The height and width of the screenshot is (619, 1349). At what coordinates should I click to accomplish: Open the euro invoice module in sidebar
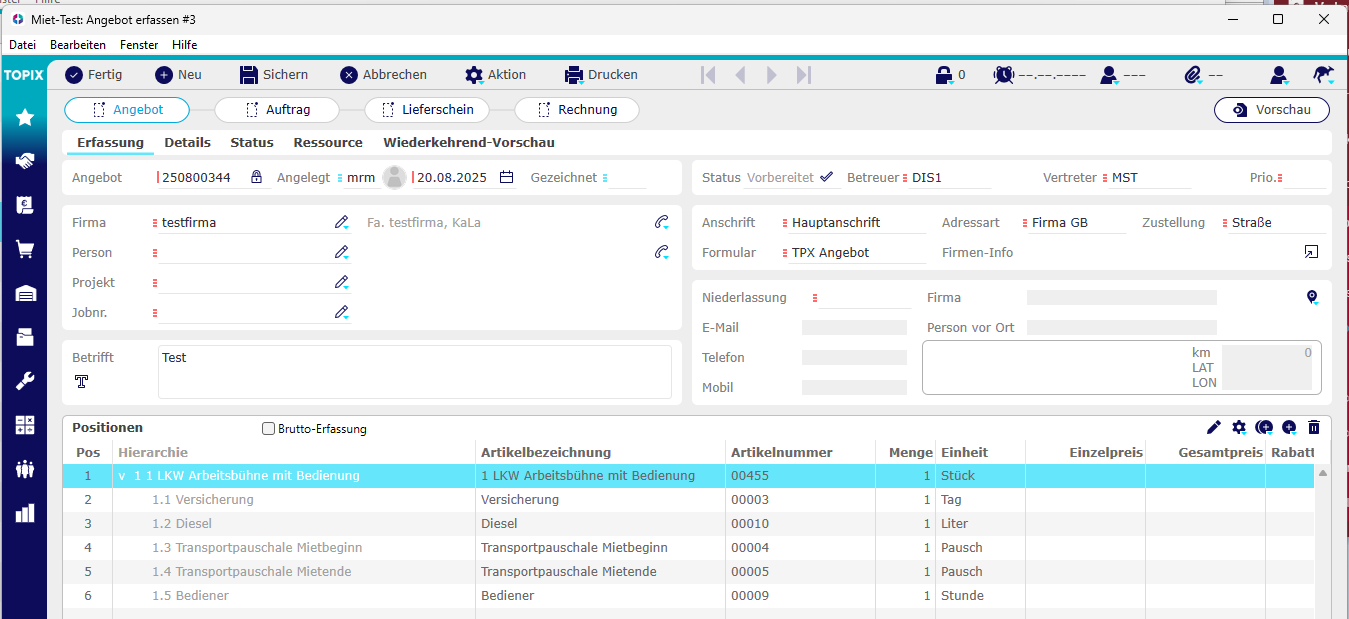coord(25,205)
